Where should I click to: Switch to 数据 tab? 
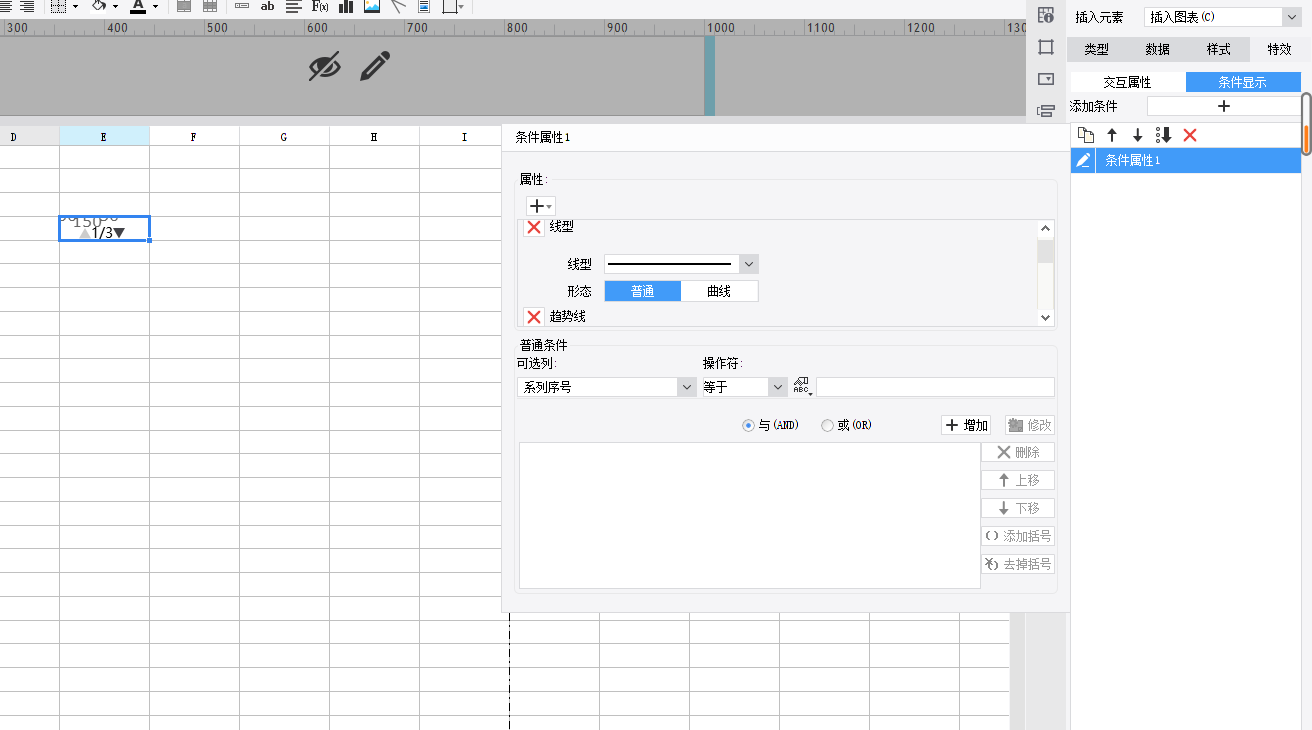1157,49
